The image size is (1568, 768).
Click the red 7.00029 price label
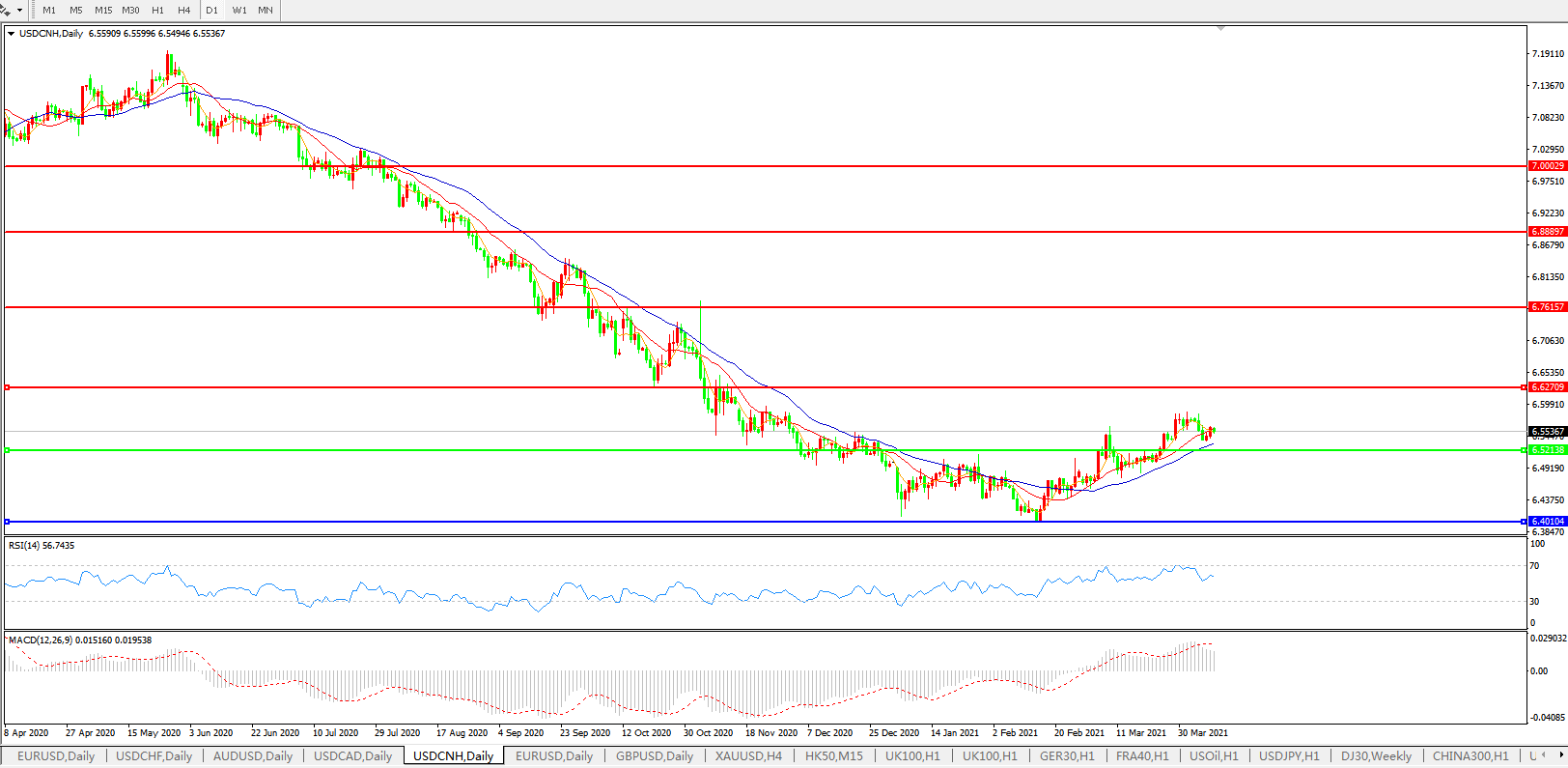1547,166
